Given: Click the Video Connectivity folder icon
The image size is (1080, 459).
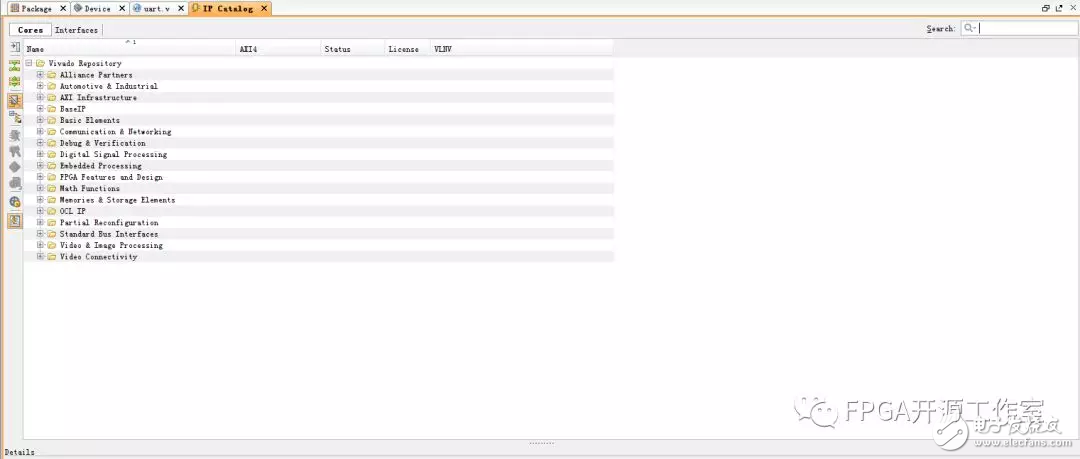Looking at the screenshot, I should pyautogui.click(x=51, y=256).
